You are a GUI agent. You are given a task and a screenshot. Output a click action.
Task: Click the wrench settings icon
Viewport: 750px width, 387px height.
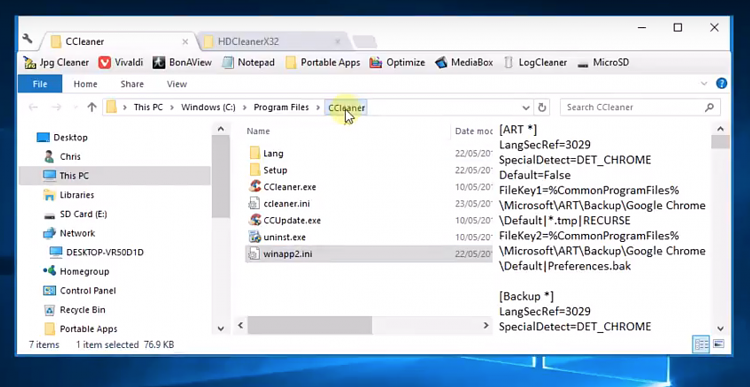click(28, 39)
